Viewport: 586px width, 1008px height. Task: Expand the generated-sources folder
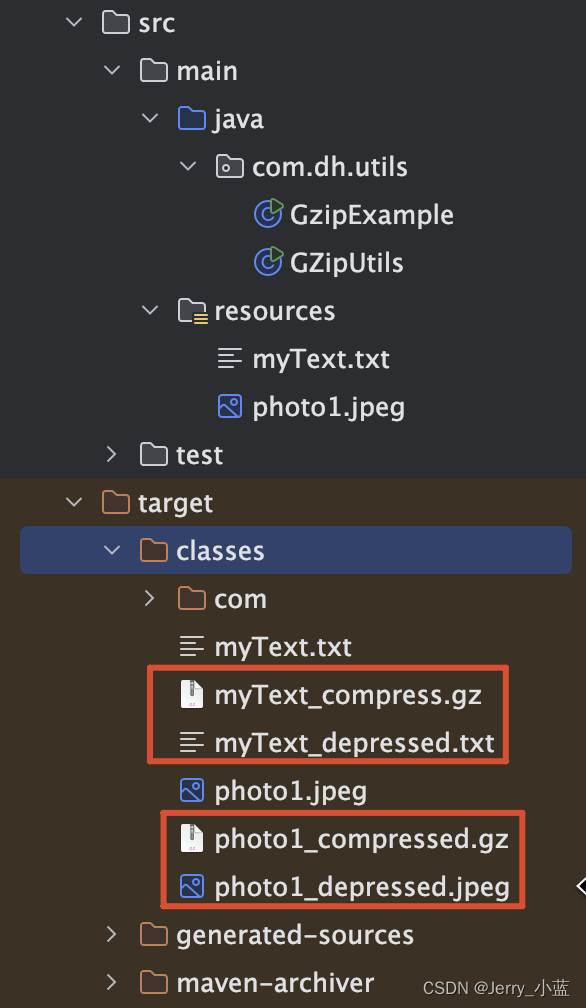coord(110,934)
